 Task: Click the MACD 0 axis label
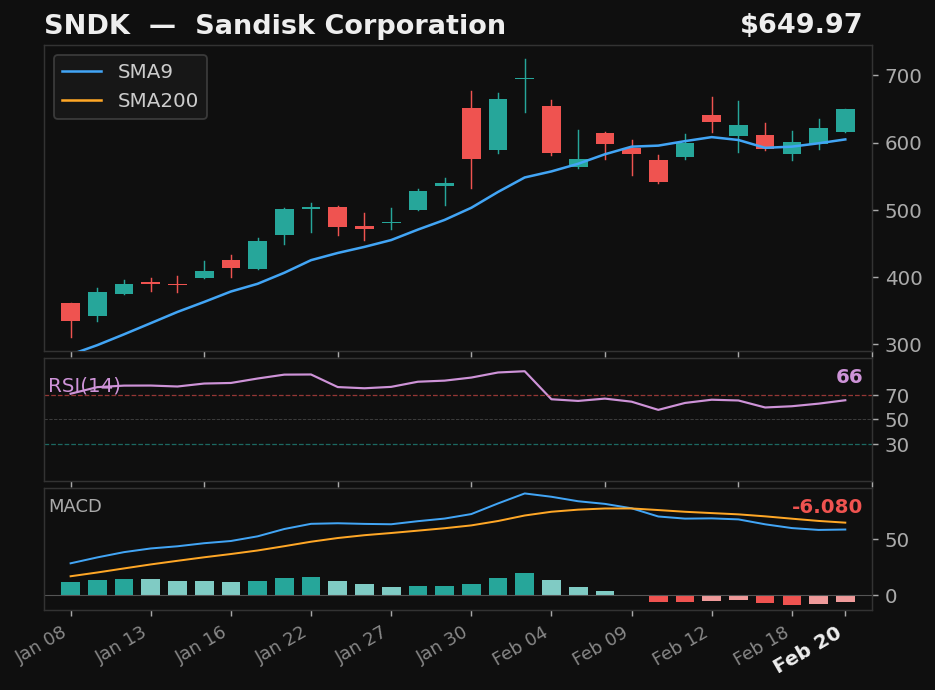(x=891, y=596)
